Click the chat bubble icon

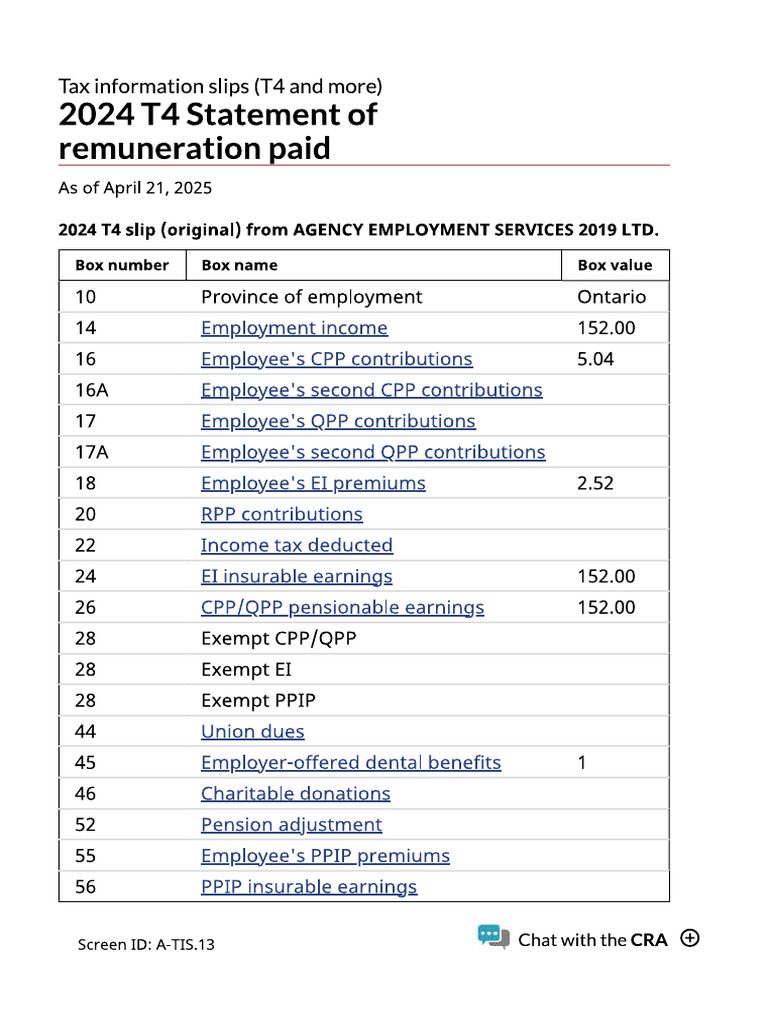pyautogui.click(x=493, y=937)
